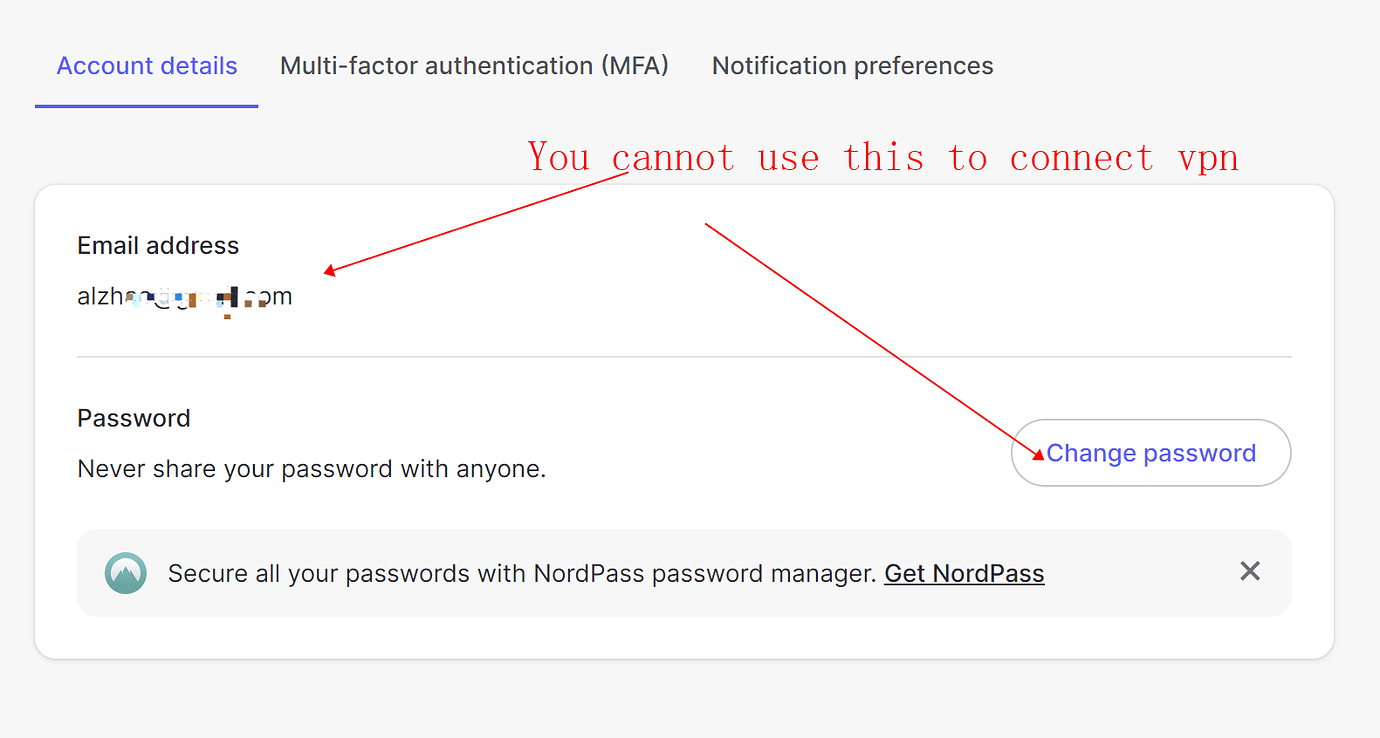Click the divider line above Password
Image resolution: width=1380 pixels, height=738 pixels.
pyautogui.click(x=684, y=356)
